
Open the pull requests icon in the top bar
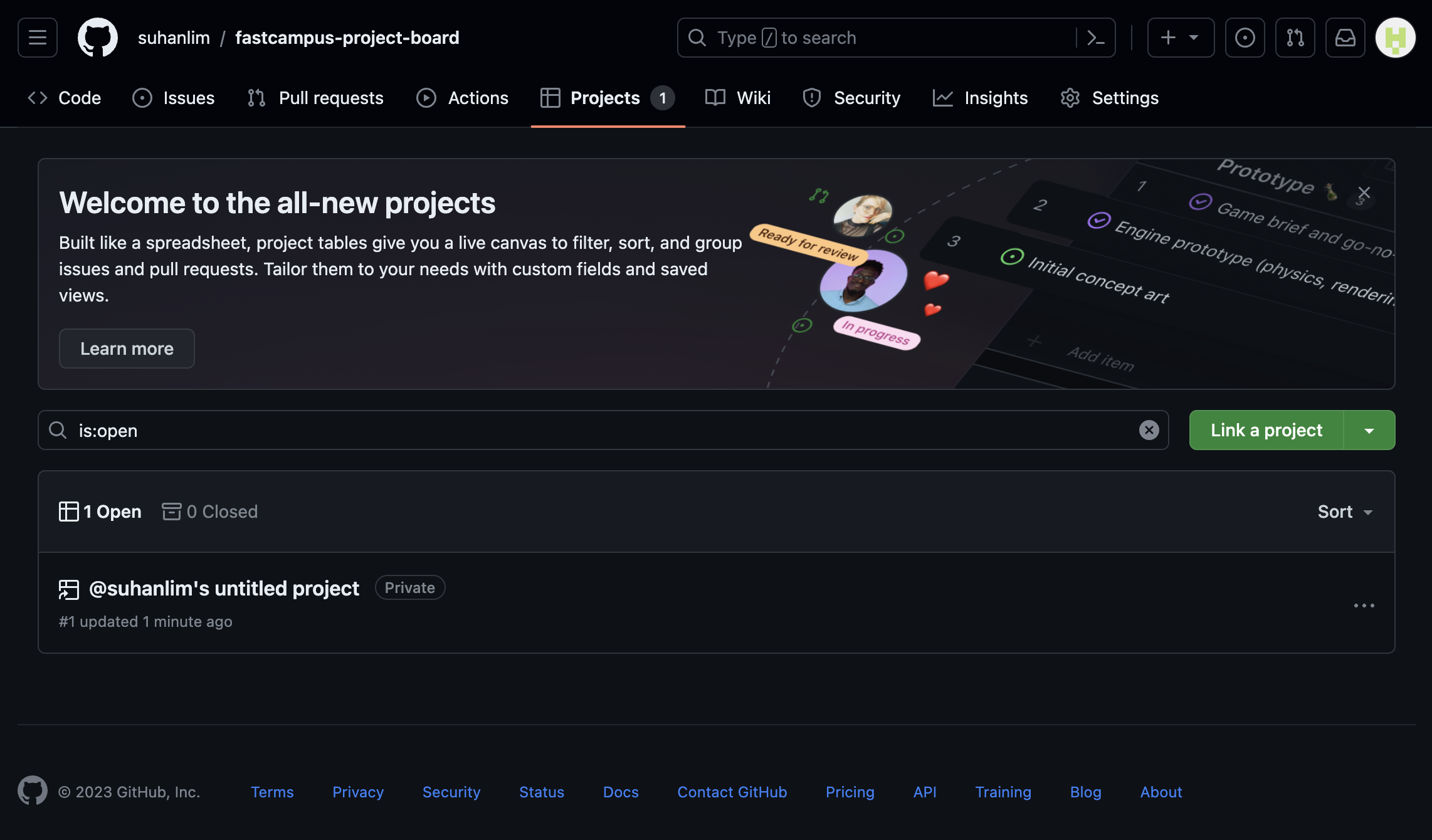1295,38
